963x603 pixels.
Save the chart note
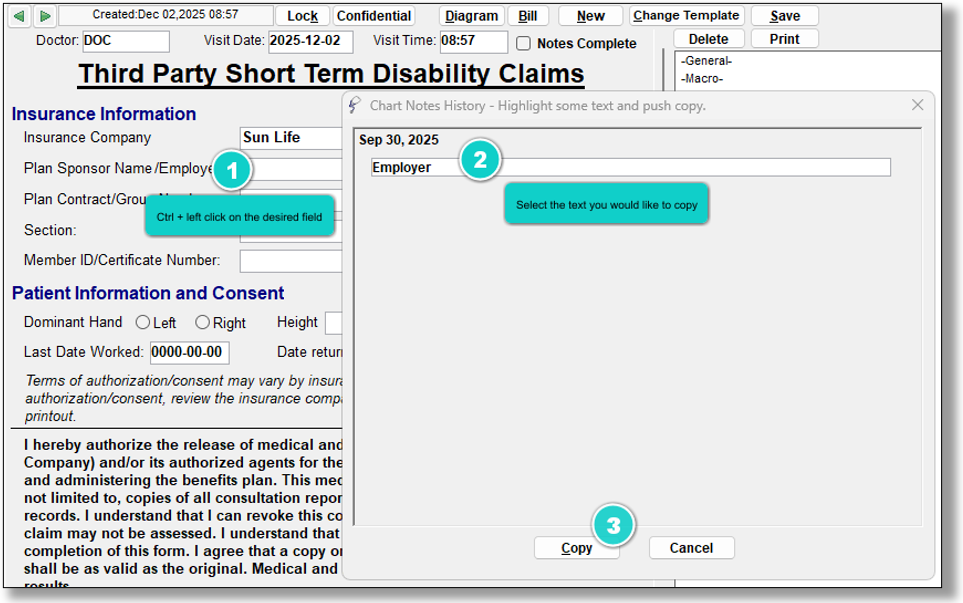click(784, 16)
